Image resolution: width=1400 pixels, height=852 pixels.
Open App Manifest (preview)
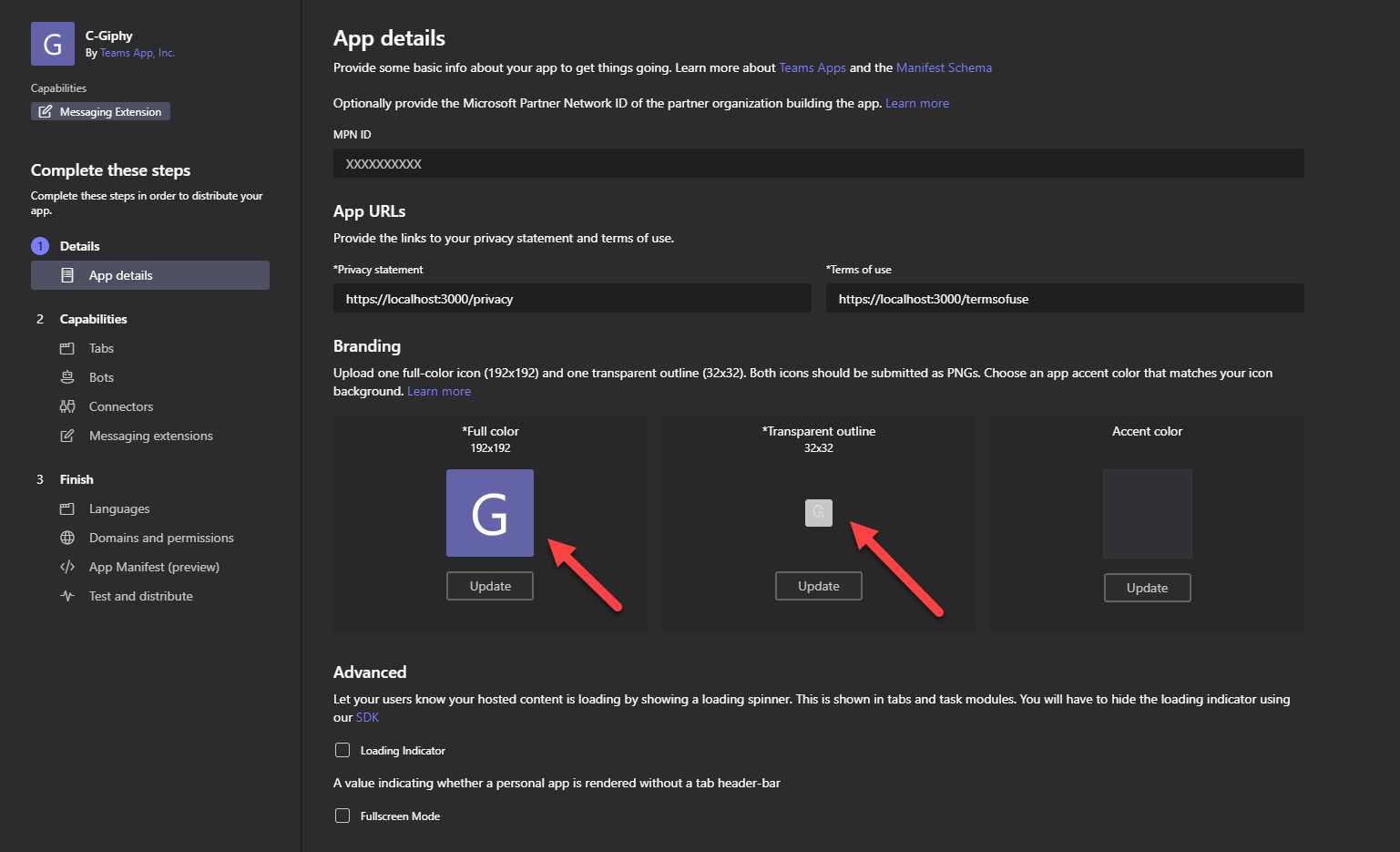click(x=154, y=567)
